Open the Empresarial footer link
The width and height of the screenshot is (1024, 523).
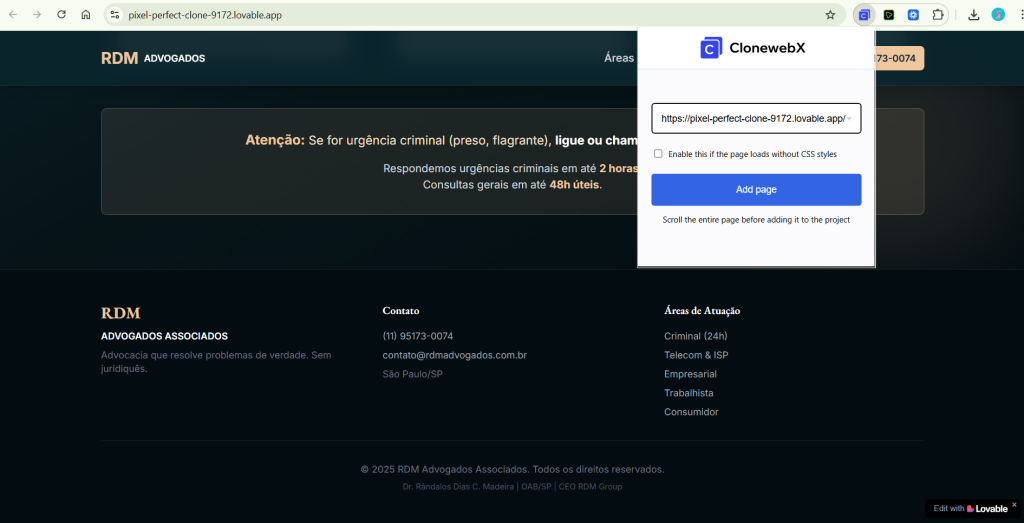coord(690,374)
